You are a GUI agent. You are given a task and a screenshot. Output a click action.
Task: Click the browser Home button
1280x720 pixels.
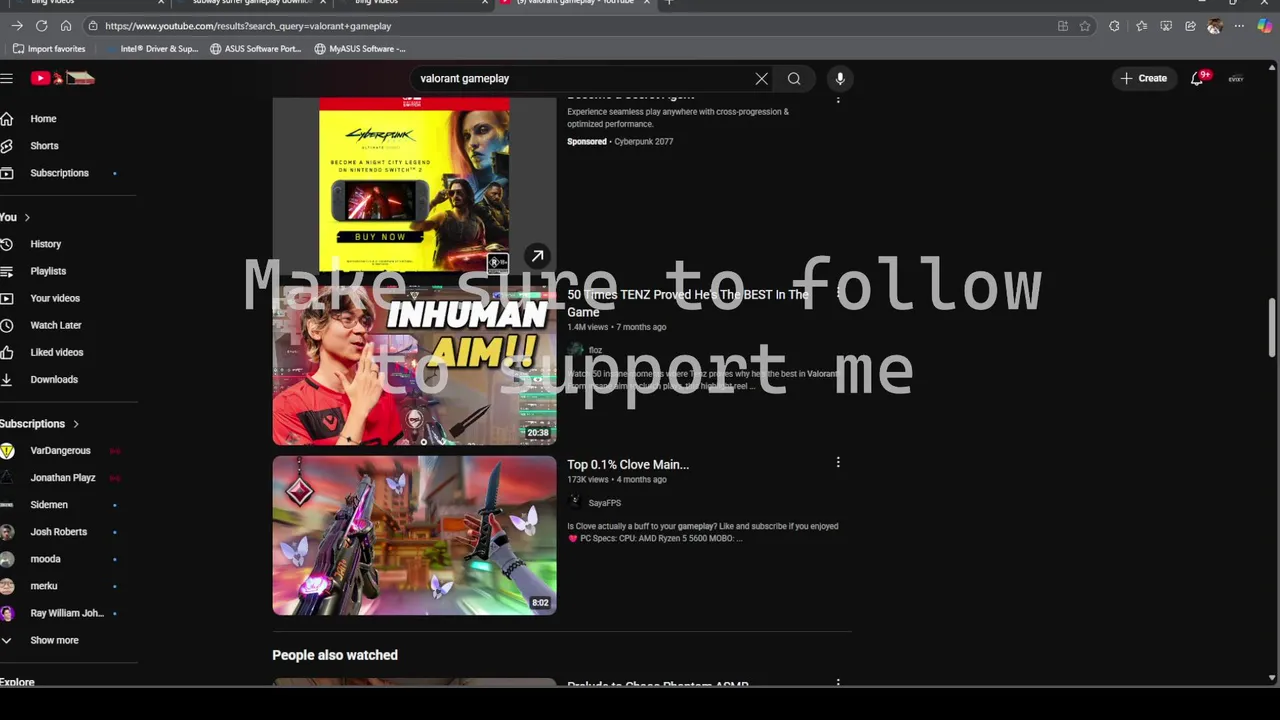point(66,26)
